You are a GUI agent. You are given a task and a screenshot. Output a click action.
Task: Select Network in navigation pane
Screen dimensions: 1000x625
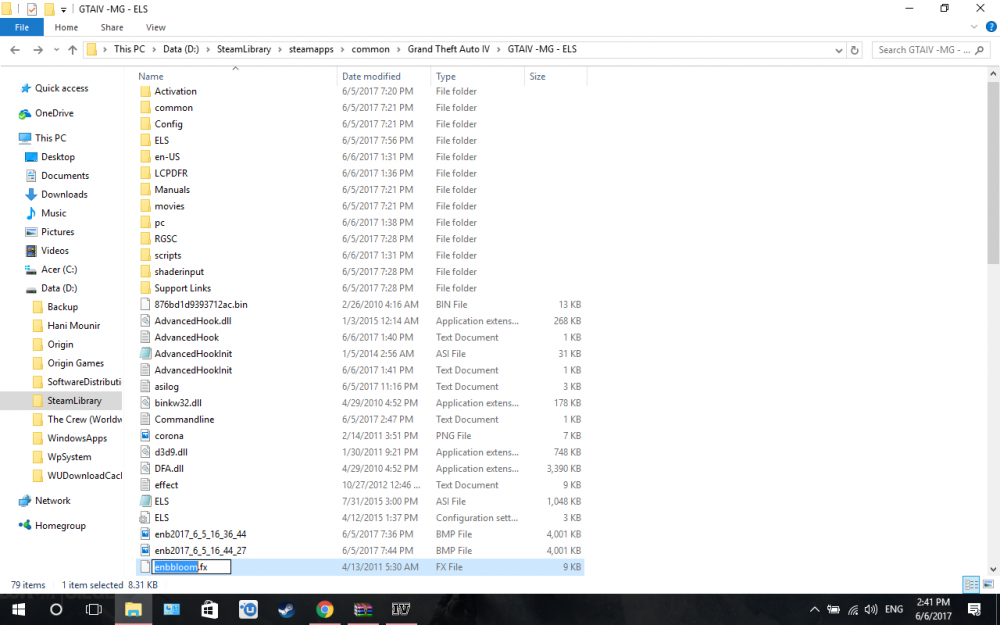[x=52, y=501]
